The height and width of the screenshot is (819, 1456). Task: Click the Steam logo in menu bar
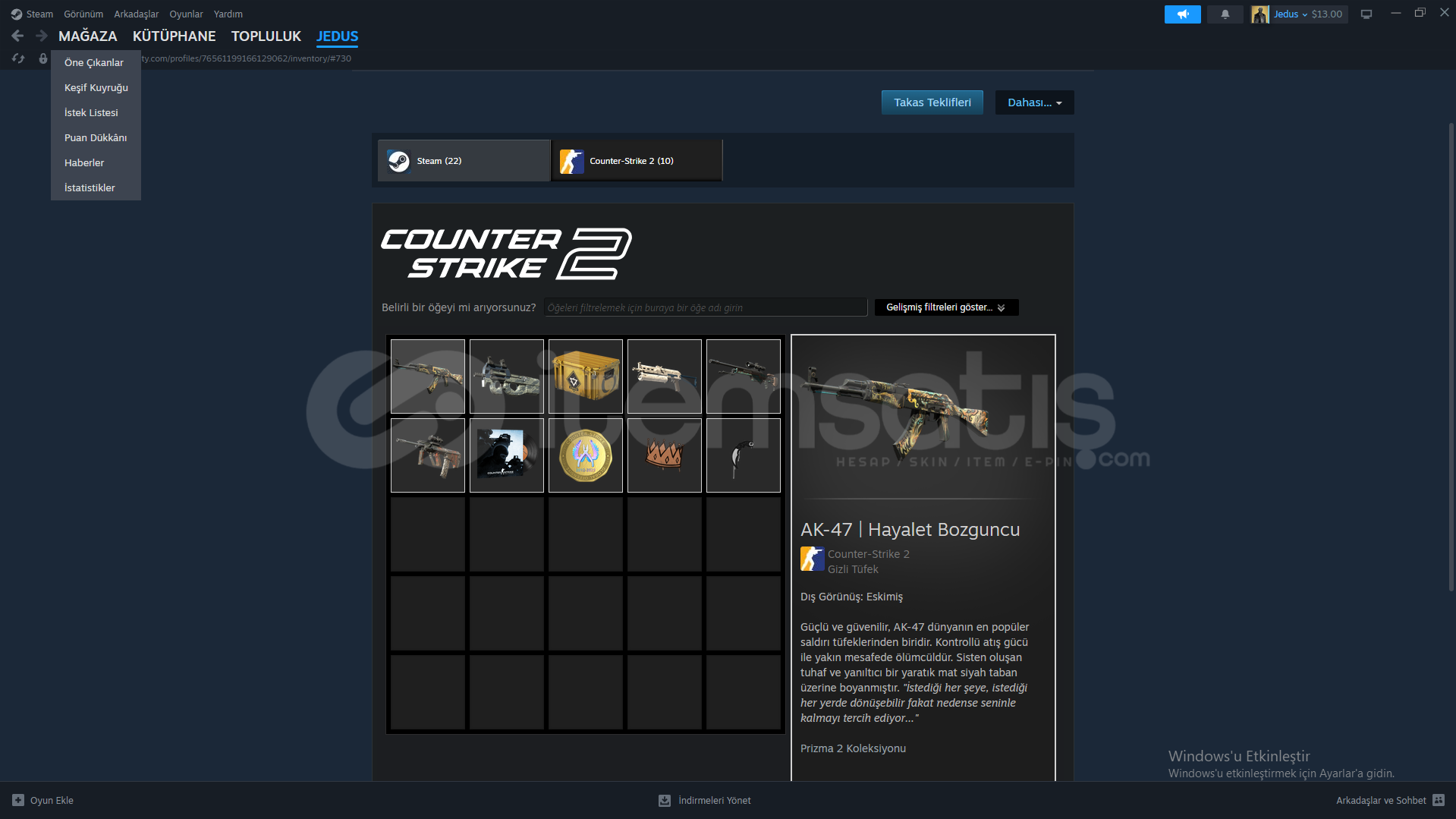coord(17,14)
